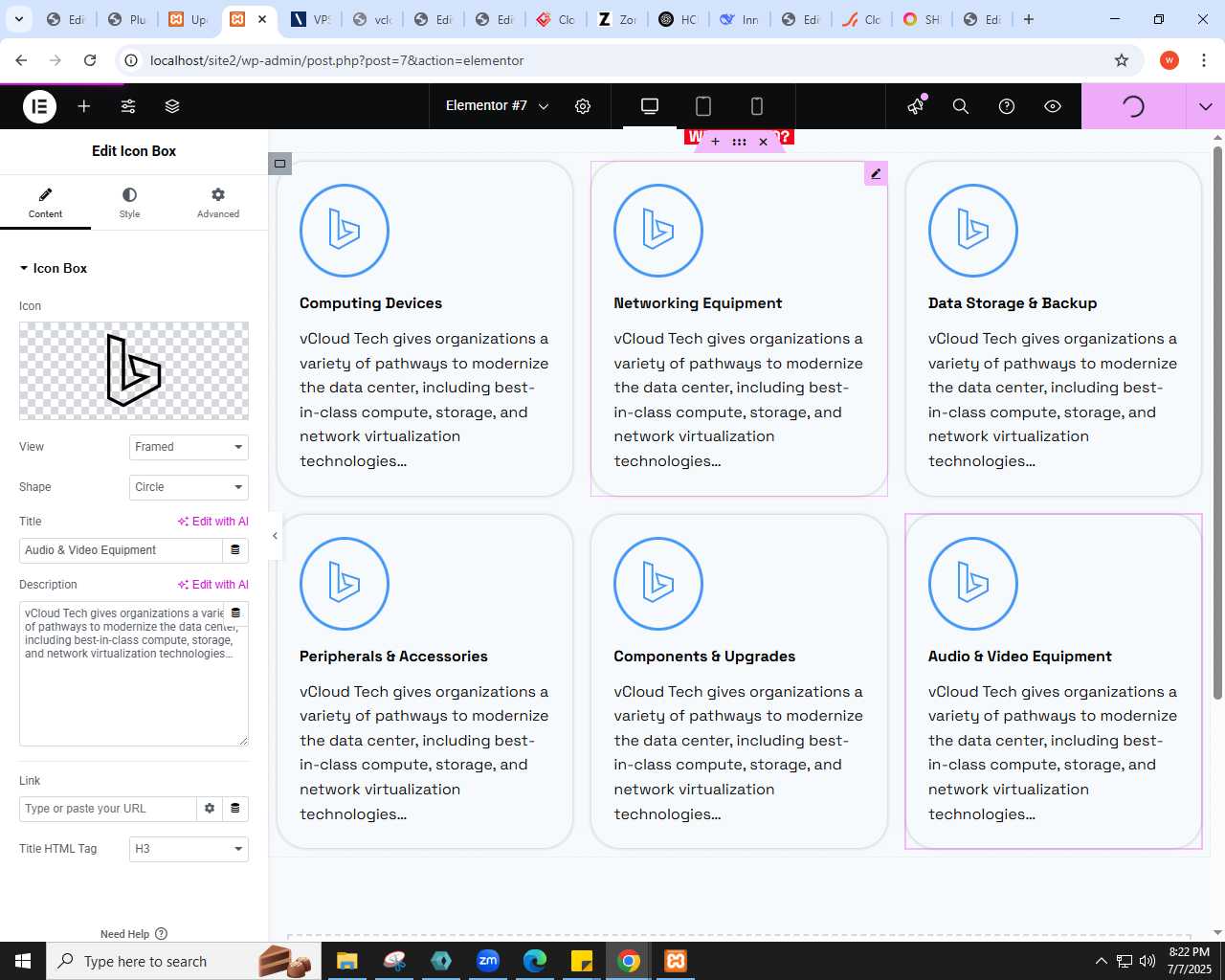Edit the Networking Equipment widget pencil

pyautogui.click(x=876, y=173)
